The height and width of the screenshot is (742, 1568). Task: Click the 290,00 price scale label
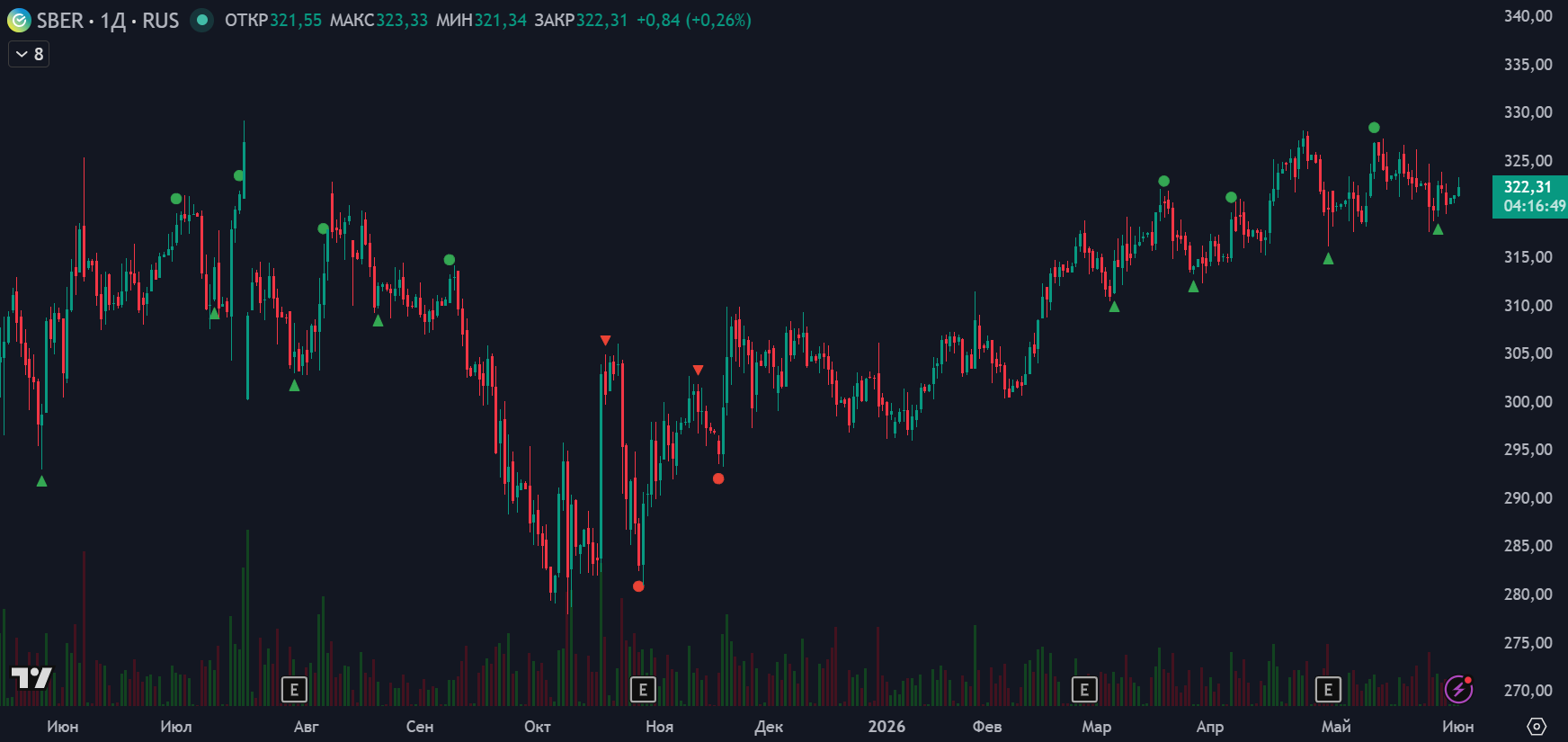coord(1528,498)
